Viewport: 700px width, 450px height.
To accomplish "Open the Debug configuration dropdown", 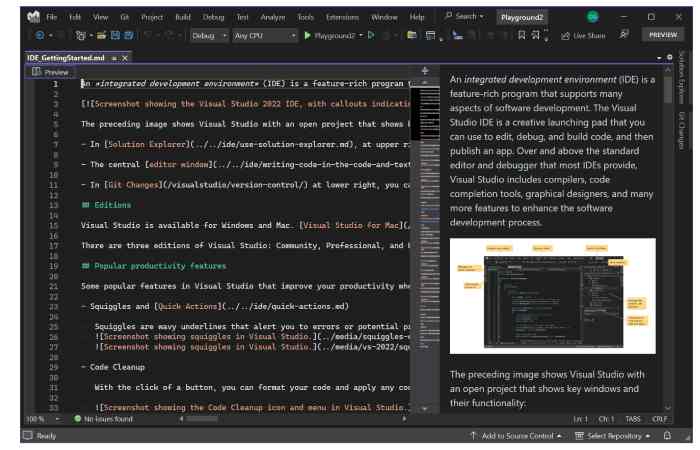I will click(209, 35).
